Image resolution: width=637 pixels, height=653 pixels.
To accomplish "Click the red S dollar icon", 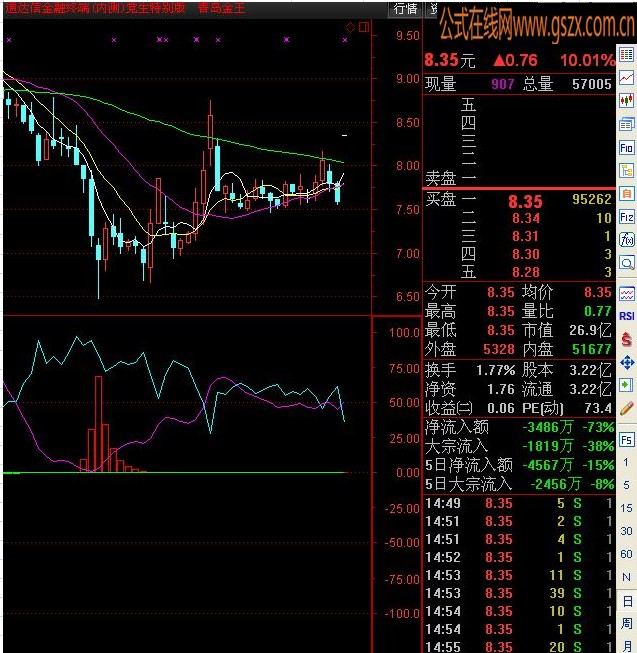I will 627,339.
